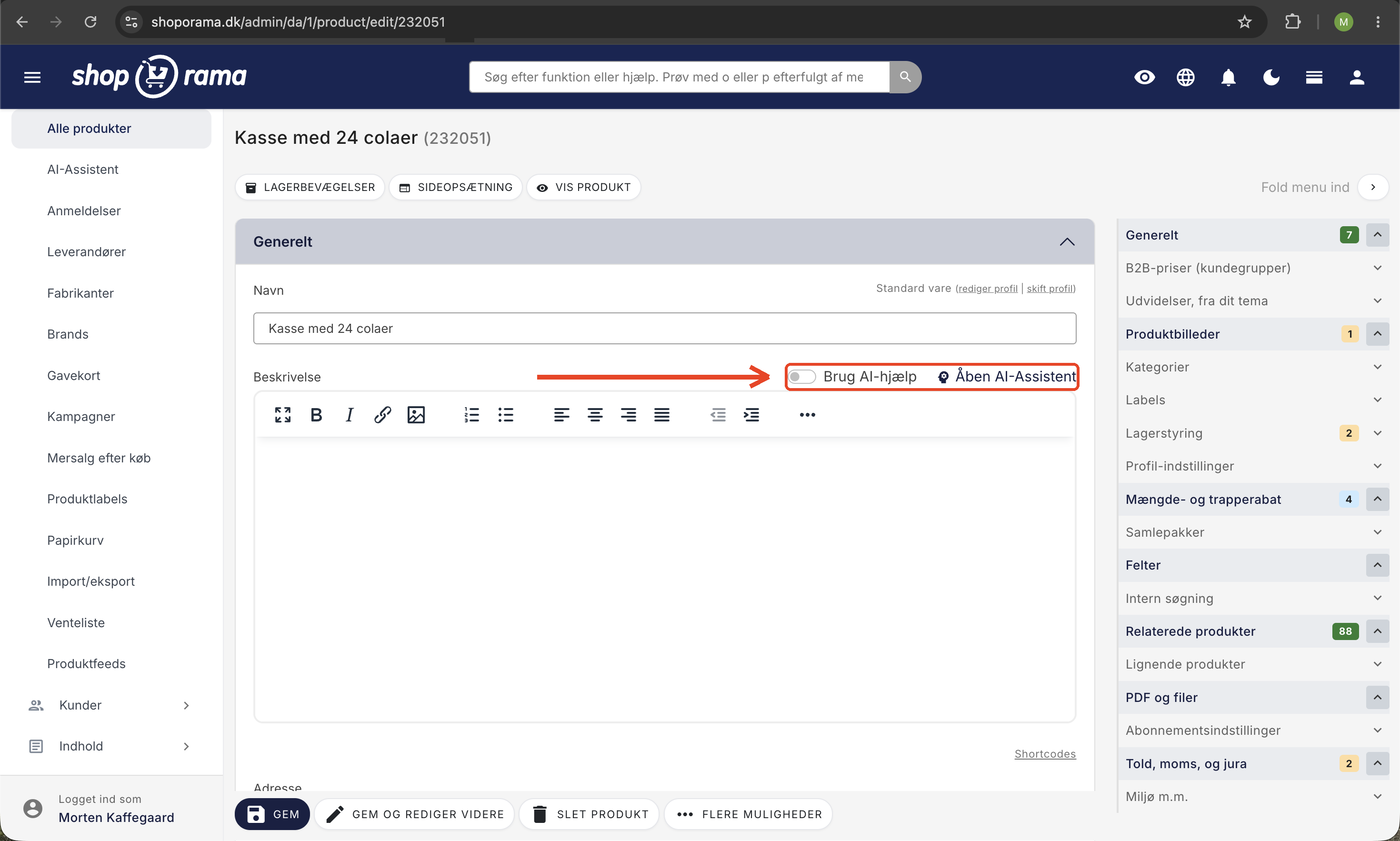
Task: Open the hamburger menu icon
Action: click(x=32, y=77)
